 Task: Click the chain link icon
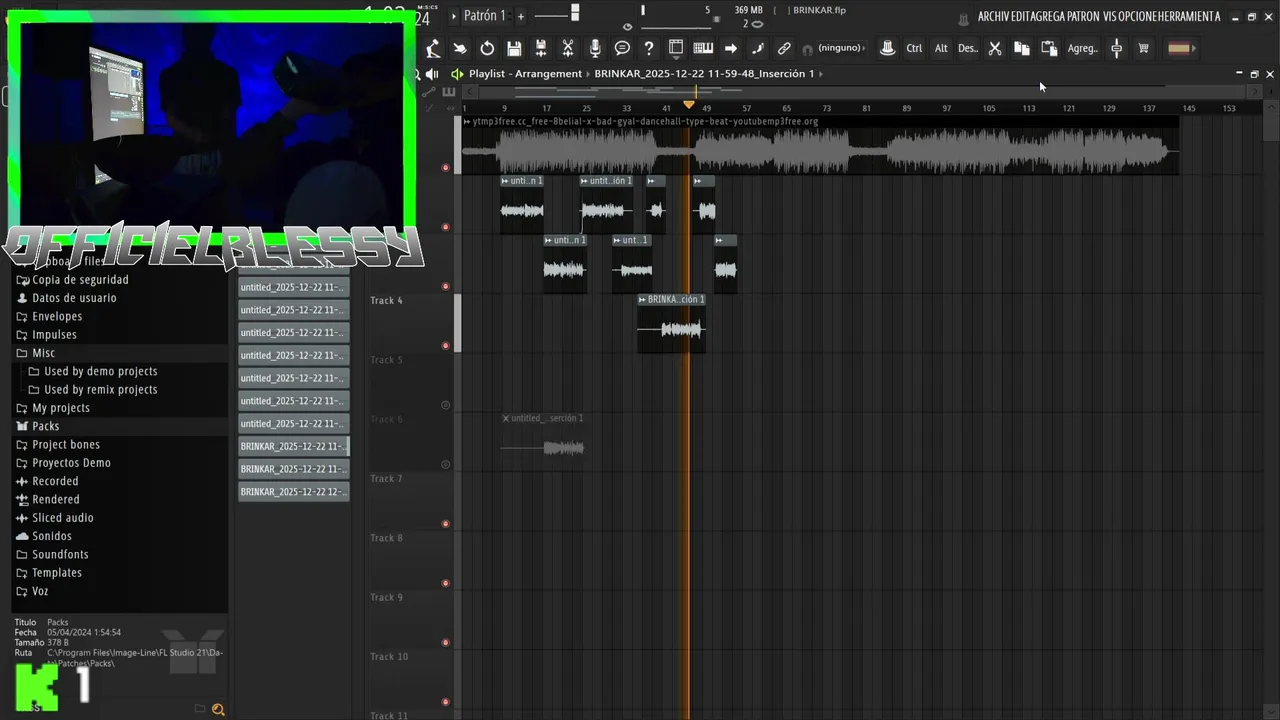pos(784,48)
